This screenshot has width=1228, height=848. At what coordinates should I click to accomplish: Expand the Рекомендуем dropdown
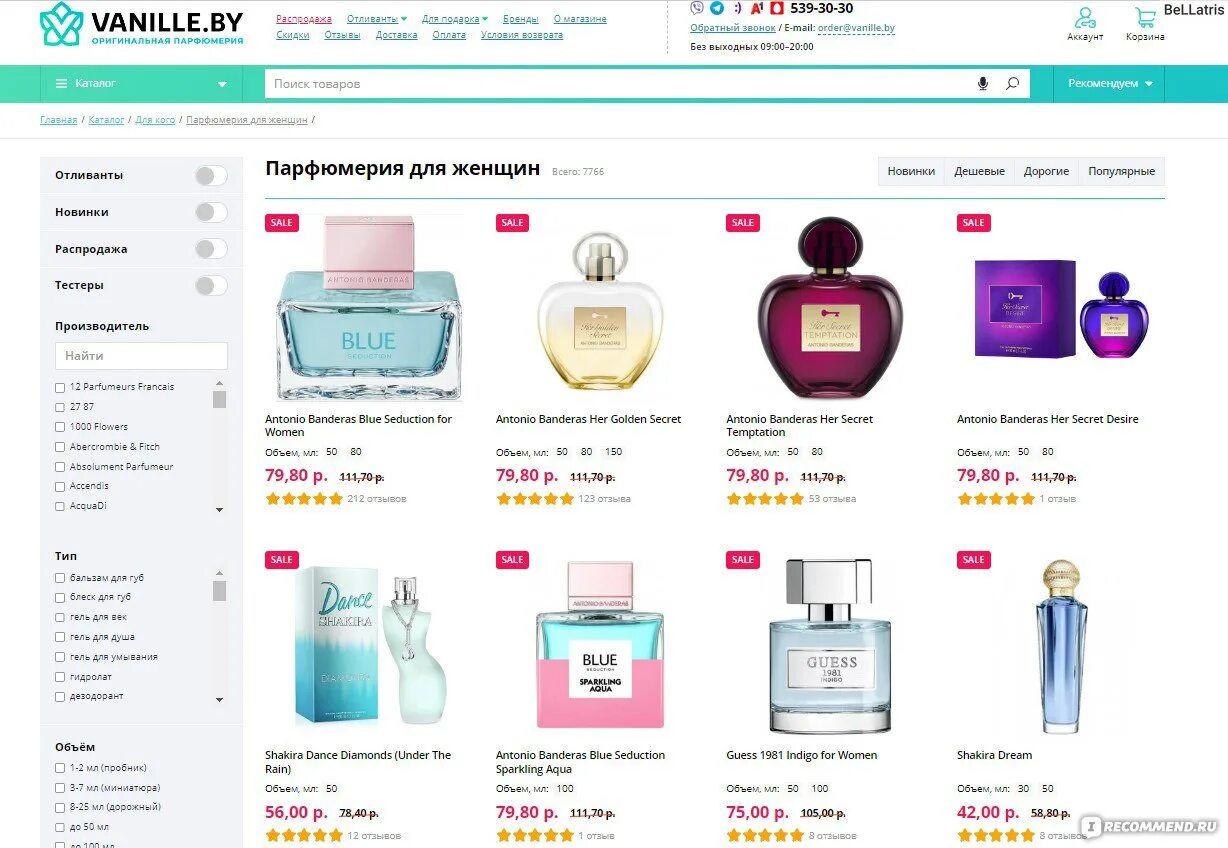[1110, 84]
